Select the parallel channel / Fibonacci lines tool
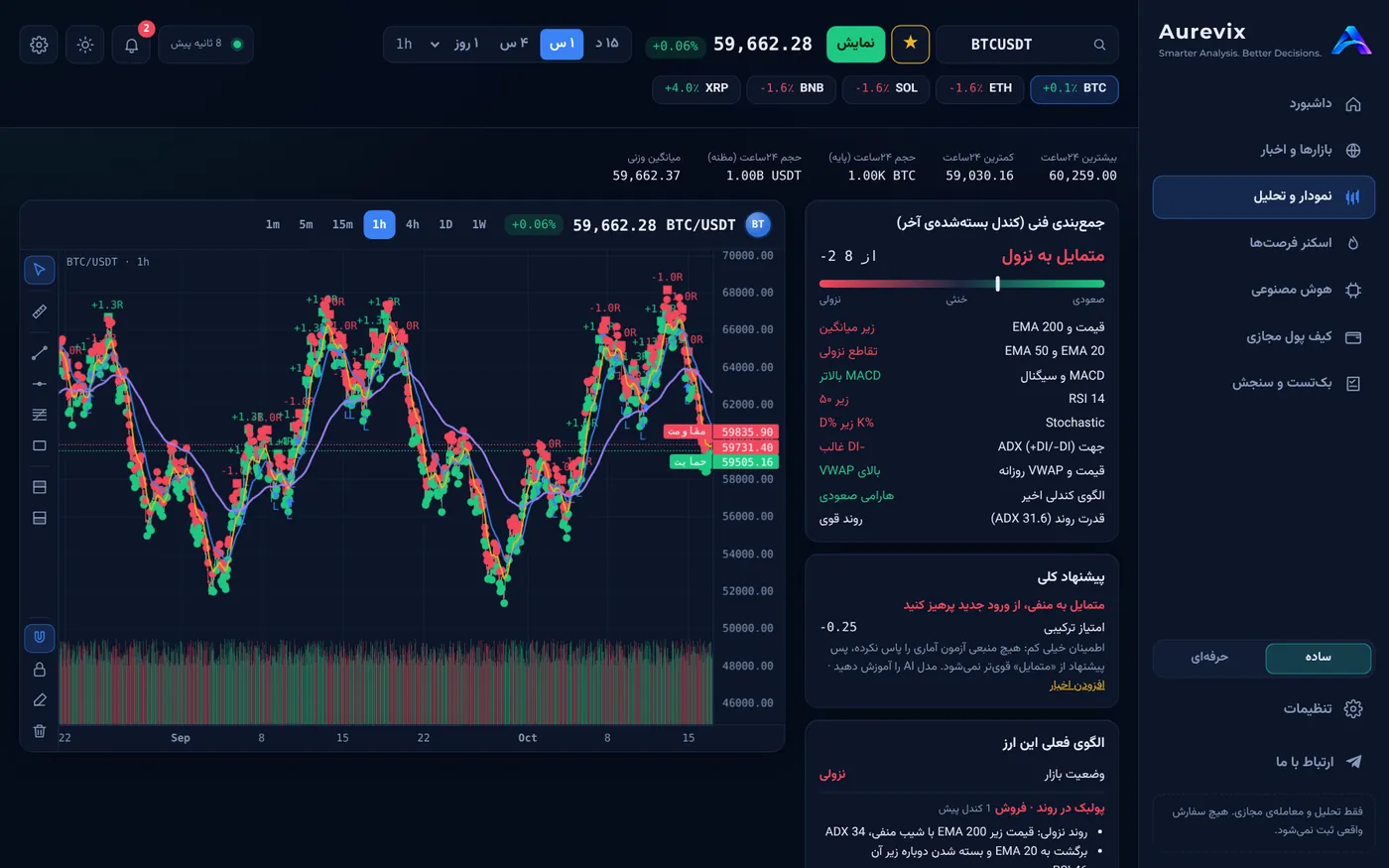The image size is (1389, 868). 40,415
